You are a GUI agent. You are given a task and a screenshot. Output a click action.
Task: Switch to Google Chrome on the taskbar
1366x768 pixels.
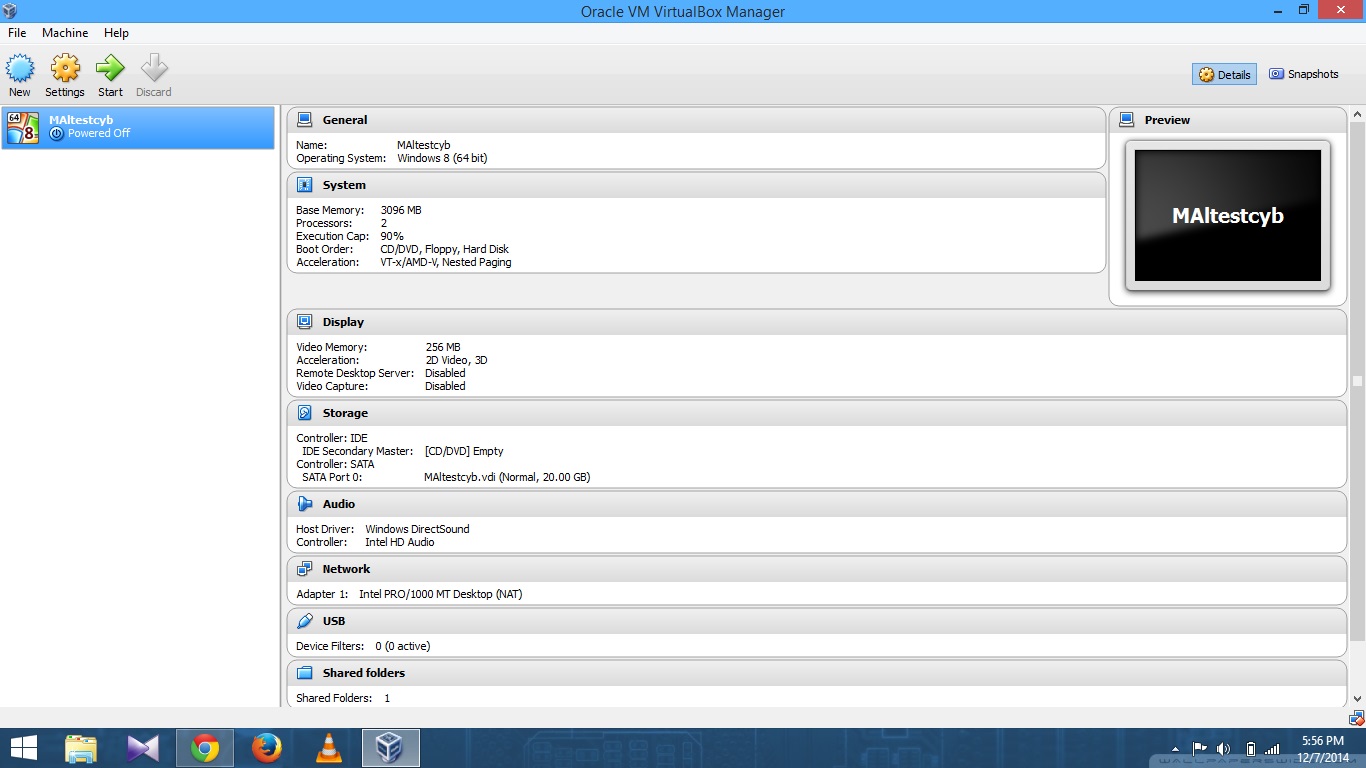205,748
